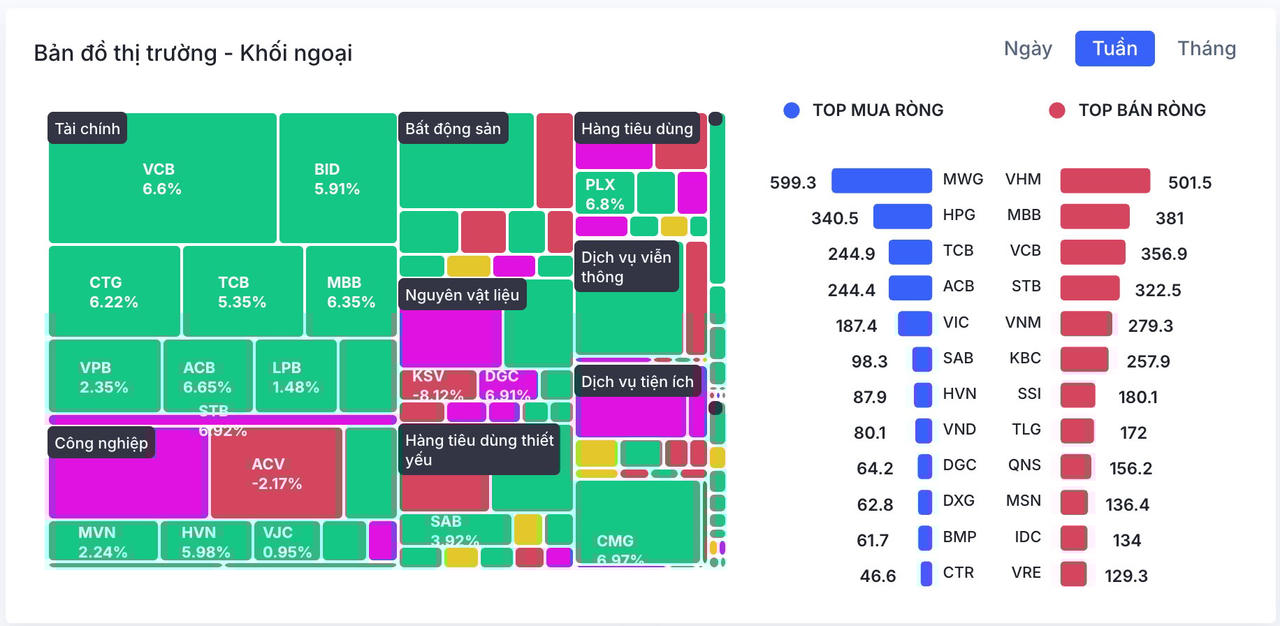The height and width of the screenshot is (626, 1280).
Task: Select the HPG ticker in net-buy list
Action: [958, 215]
